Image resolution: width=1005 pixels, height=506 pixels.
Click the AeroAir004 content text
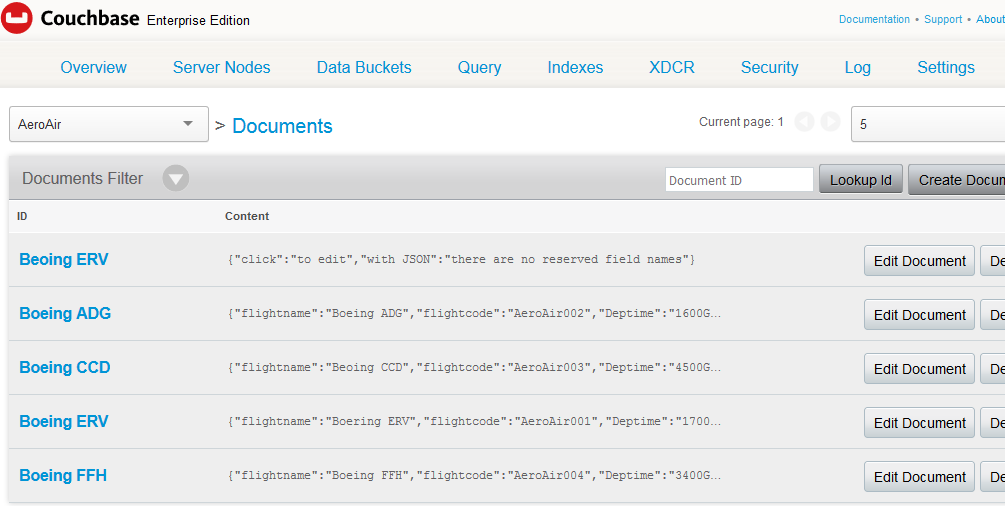474,475
